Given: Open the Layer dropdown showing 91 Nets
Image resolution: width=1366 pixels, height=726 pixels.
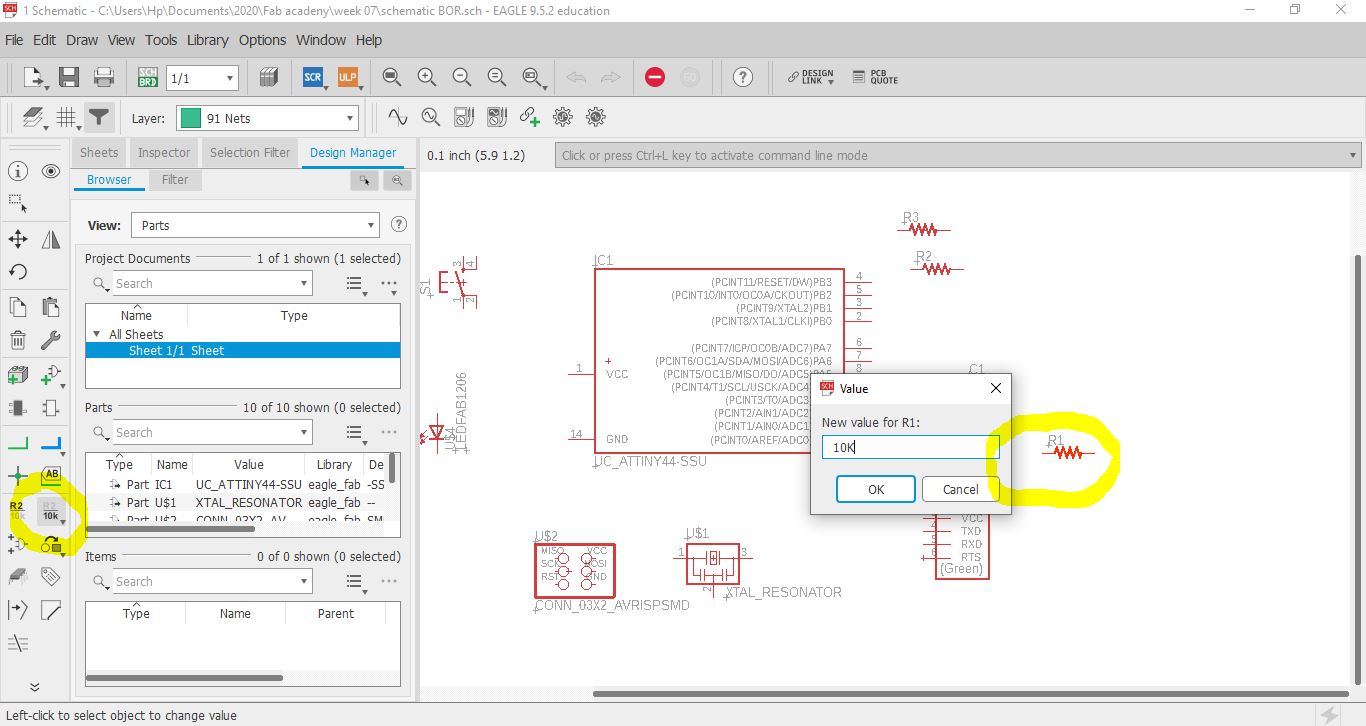Looking at the screenshot, I should [267, 118].
